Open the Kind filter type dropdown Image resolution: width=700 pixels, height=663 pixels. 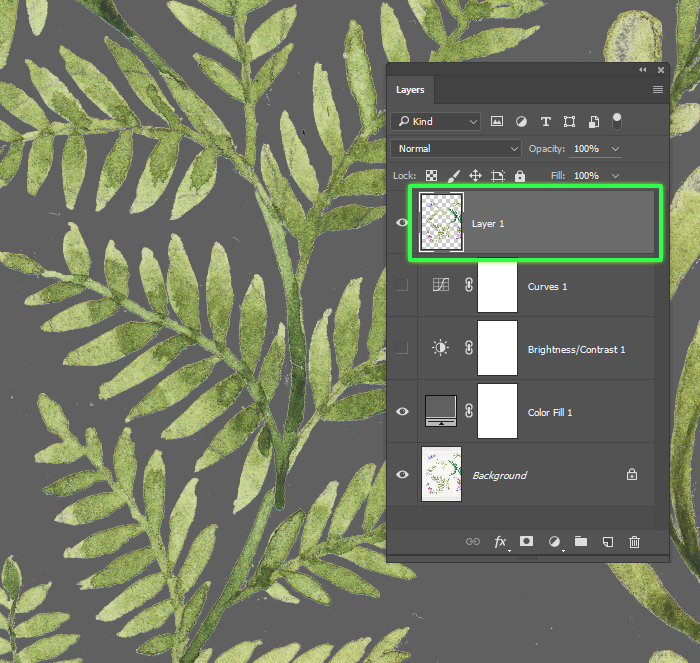pyautogui.click(x=437, y=121)
